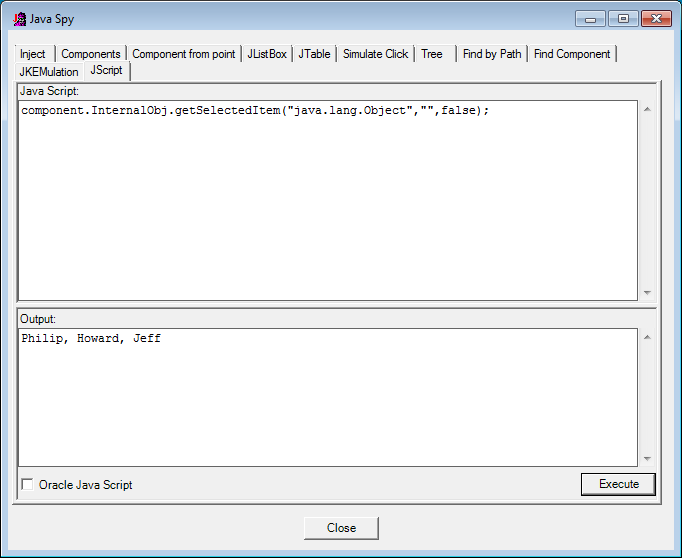This screenshot has height=558, width=682.
Task: Click the Close button at the bottom
Action: [x=341, y=528]
